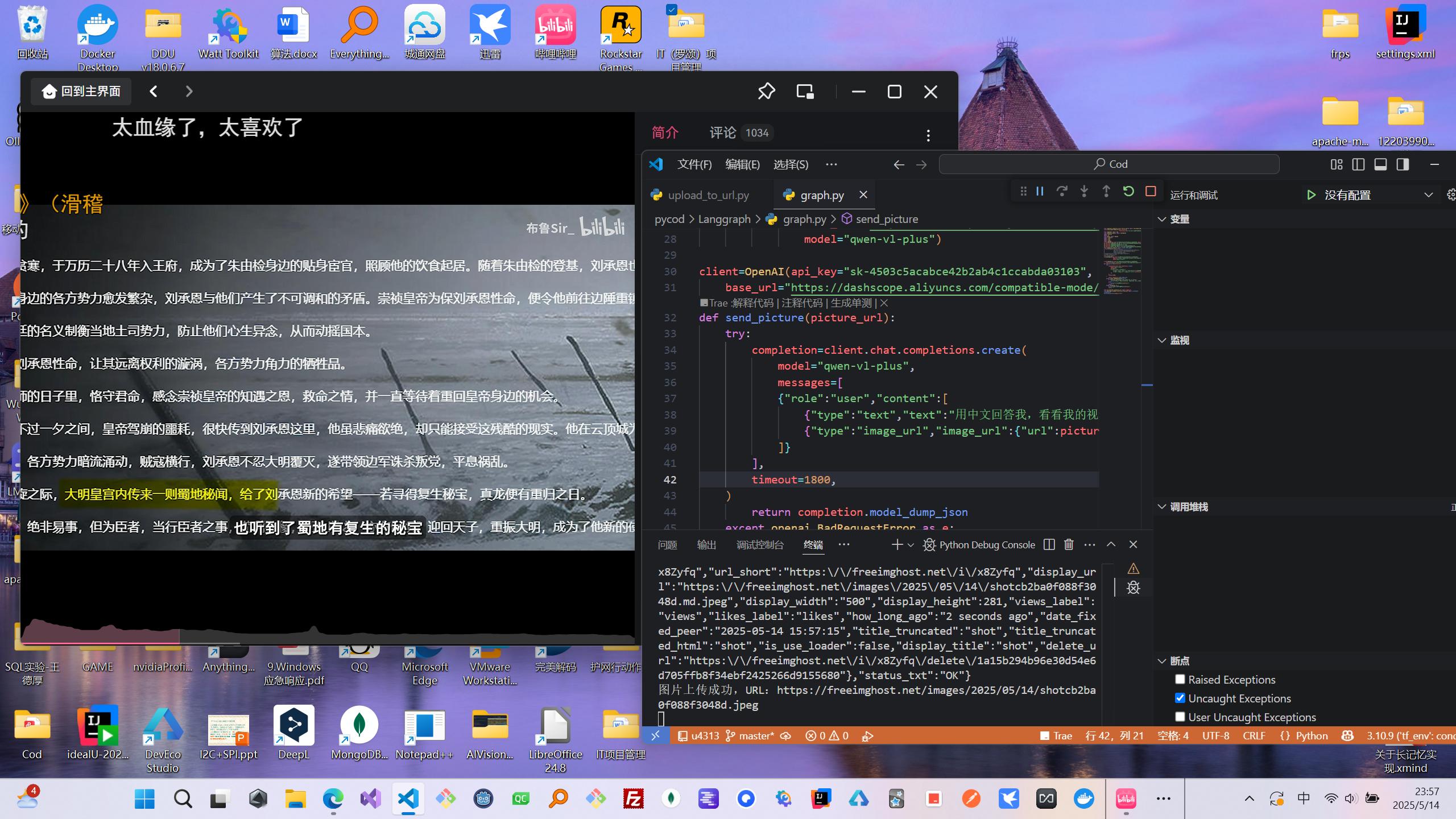Go back in the bilibili window
Image resolution: width=1456 pixels, height=819 pixels.
[x=154, y=92]
